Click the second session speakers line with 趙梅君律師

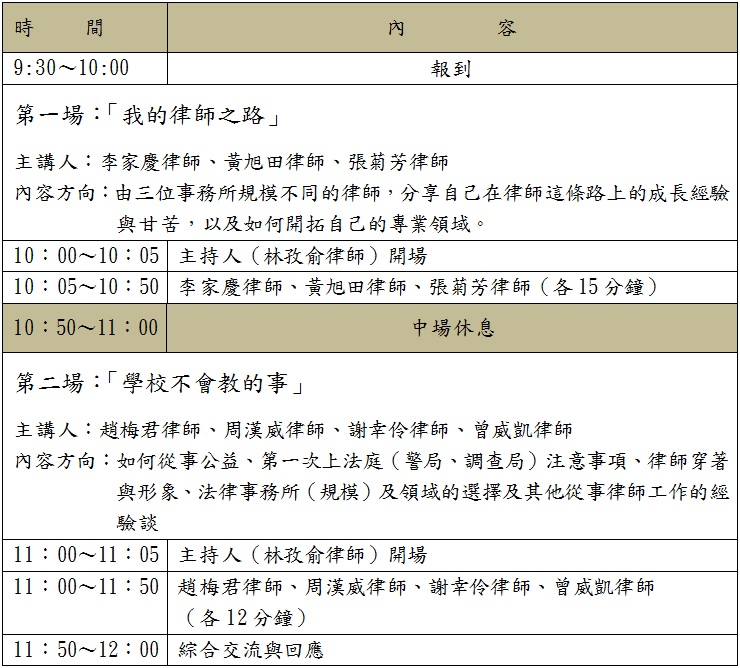pyautogui.click(x=294, y=430)
